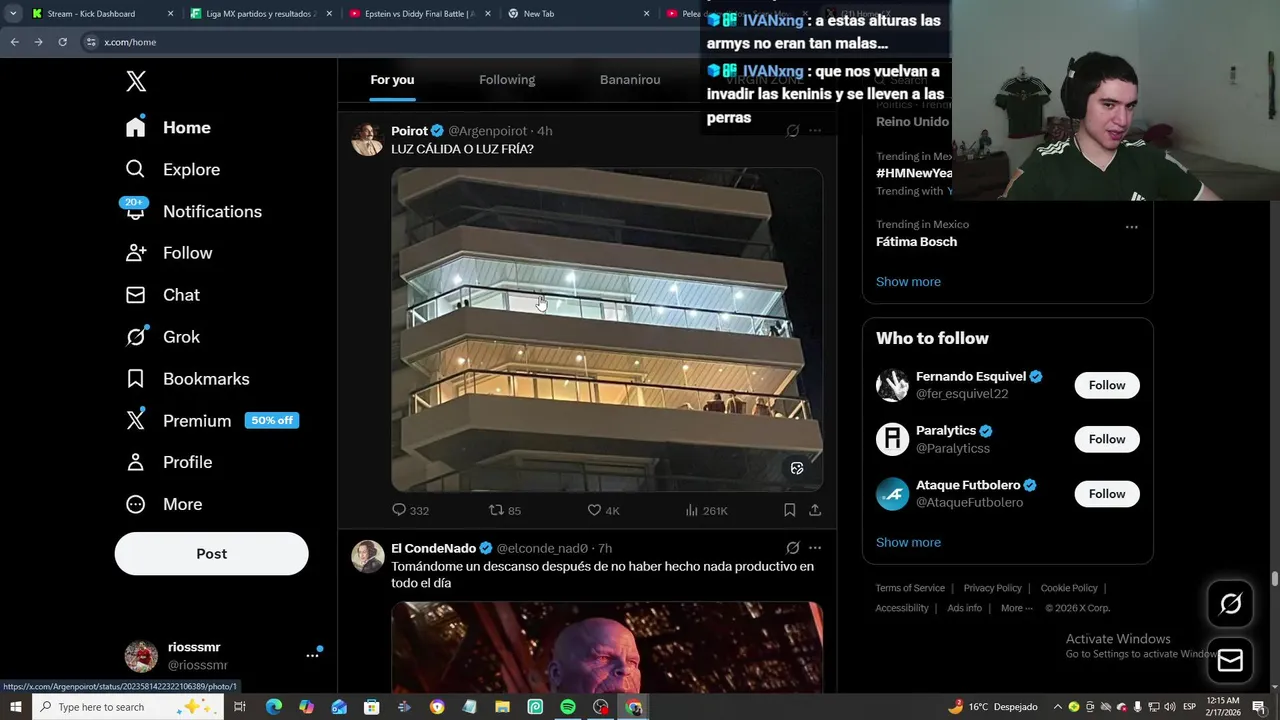Switch to Following tab

click(x=507, y=80)
